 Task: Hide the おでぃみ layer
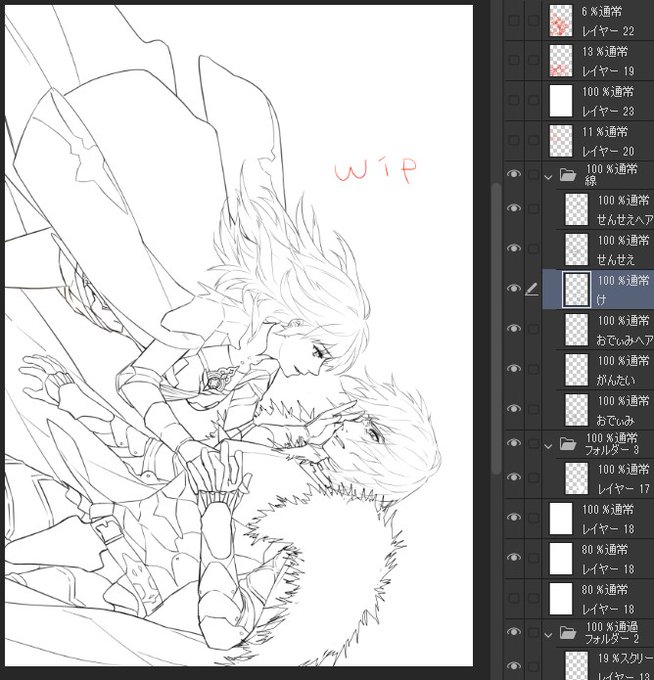tap(514, 409)
